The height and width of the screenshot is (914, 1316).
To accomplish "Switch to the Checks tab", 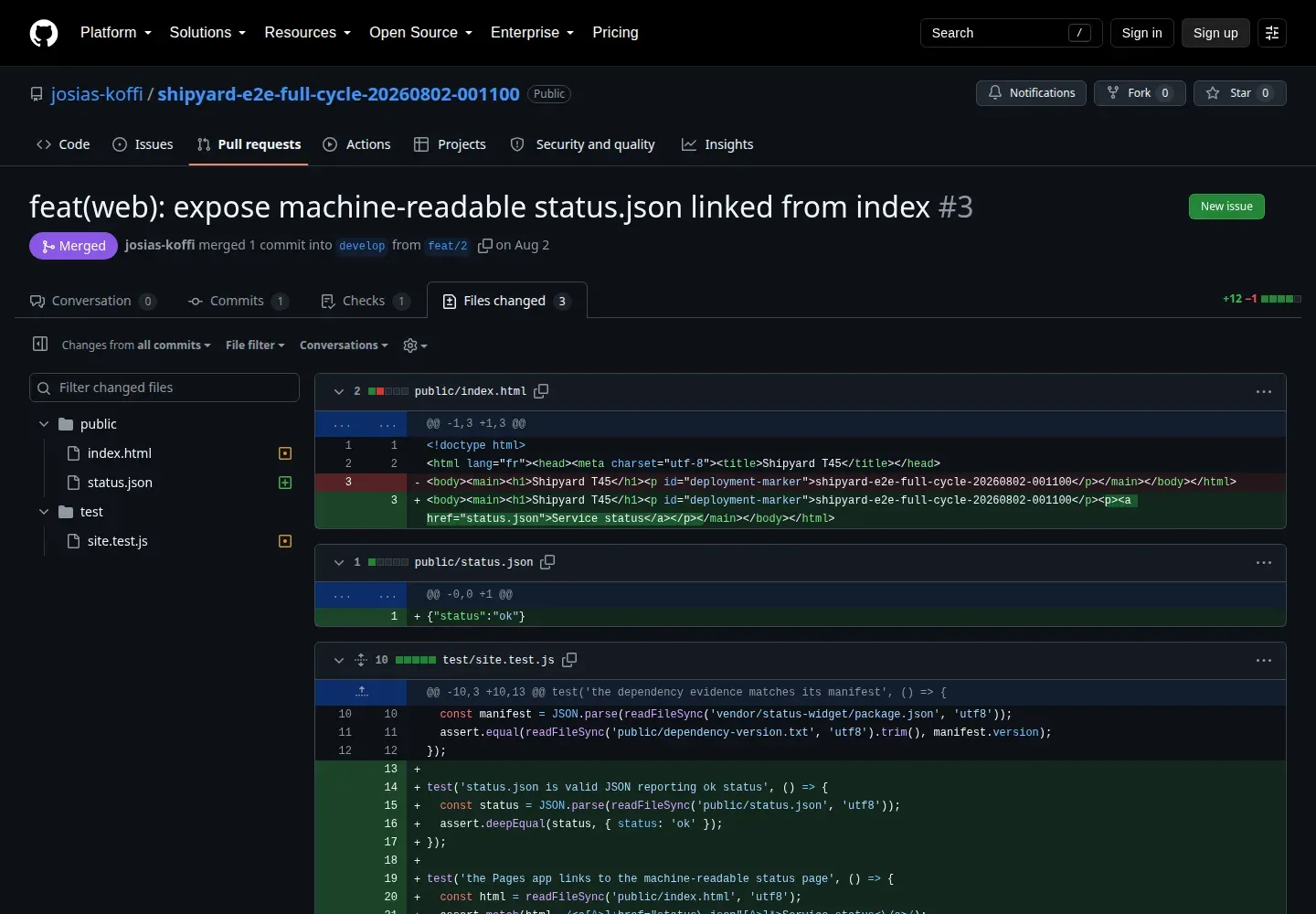I will point(365,301).
